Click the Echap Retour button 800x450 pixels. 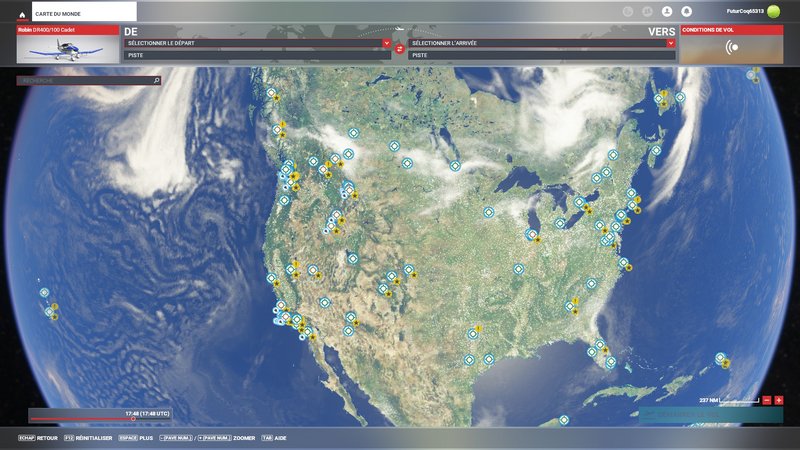pyautogui.click(x=38, y=438)
